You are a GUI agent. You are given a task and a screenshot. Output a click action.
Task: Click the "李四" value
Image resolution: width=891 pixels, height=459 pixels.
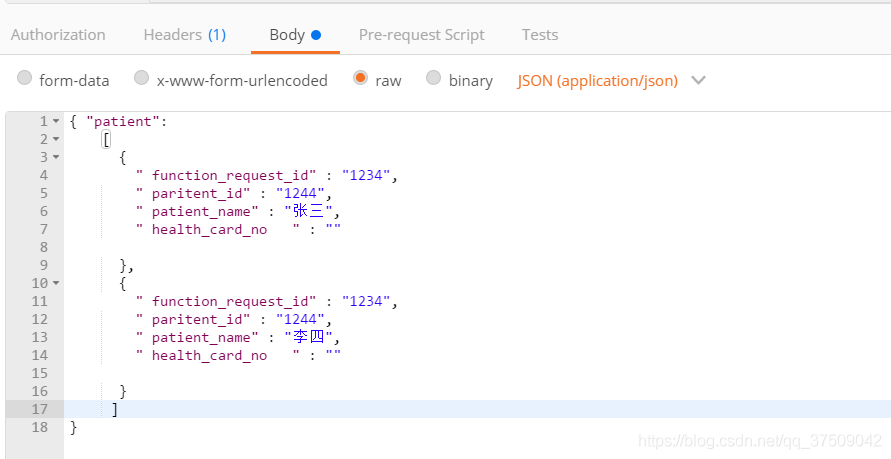[x=309, y=337]
